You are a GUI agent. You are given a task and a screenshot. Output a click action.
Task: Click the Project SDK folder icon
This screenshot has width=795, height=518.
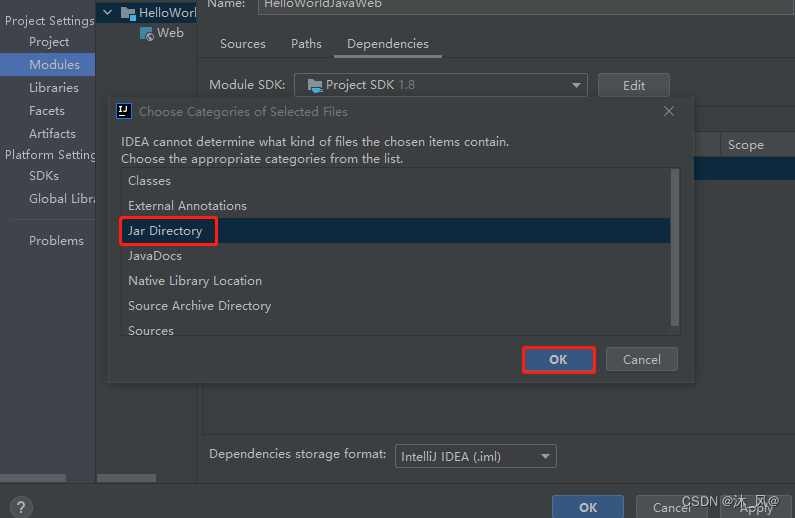[315, 85]
